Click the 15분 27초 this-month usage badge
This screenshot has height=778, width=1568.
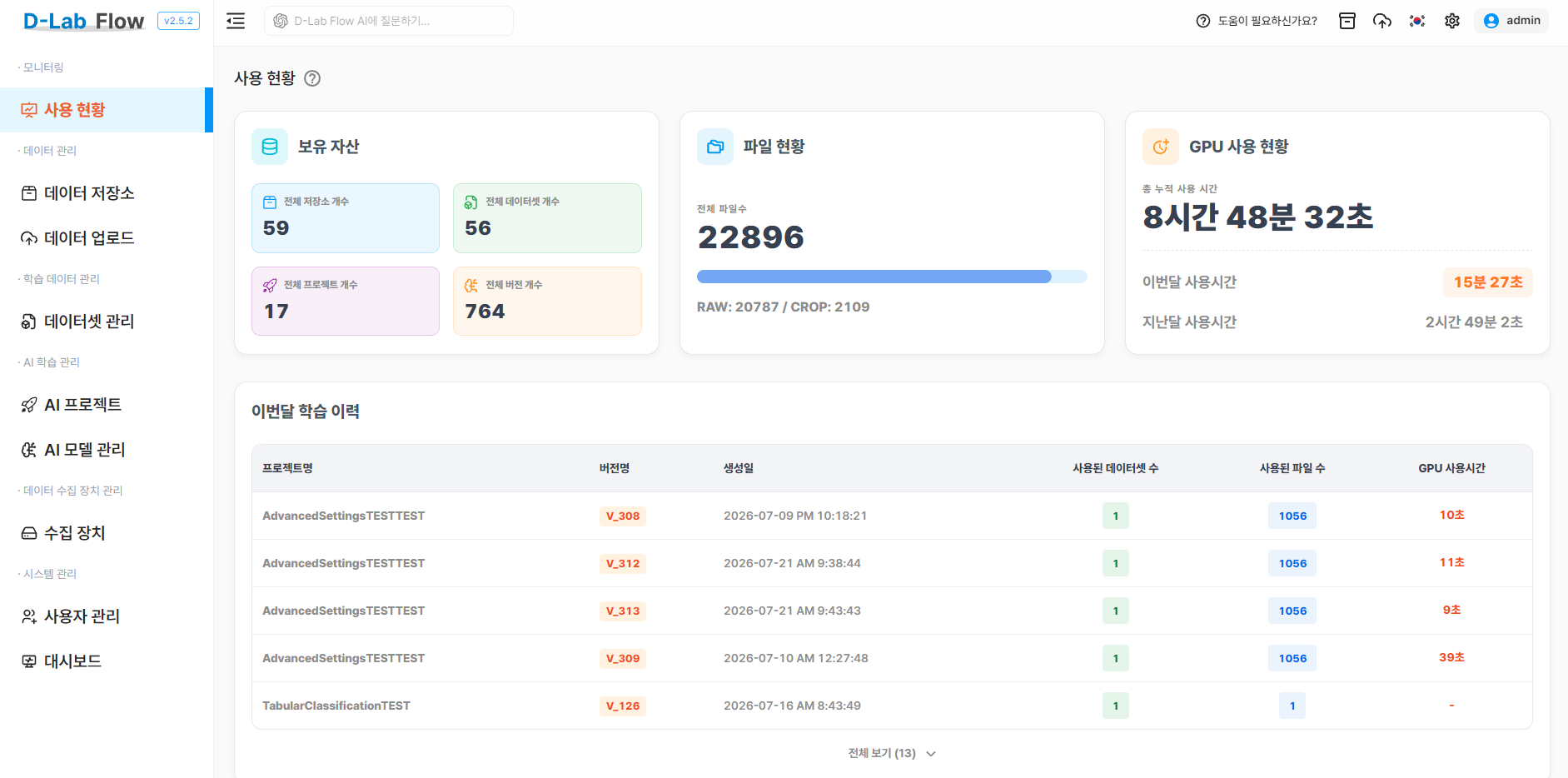coord(1488,282)
